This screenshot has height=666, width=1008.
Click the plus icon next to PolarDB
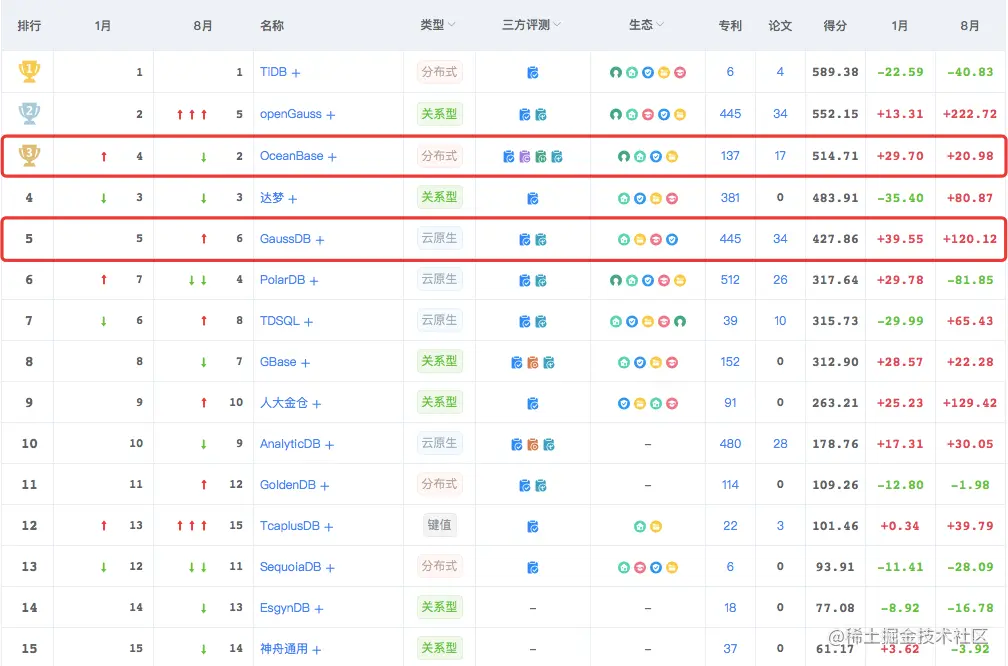coord(314,281)
